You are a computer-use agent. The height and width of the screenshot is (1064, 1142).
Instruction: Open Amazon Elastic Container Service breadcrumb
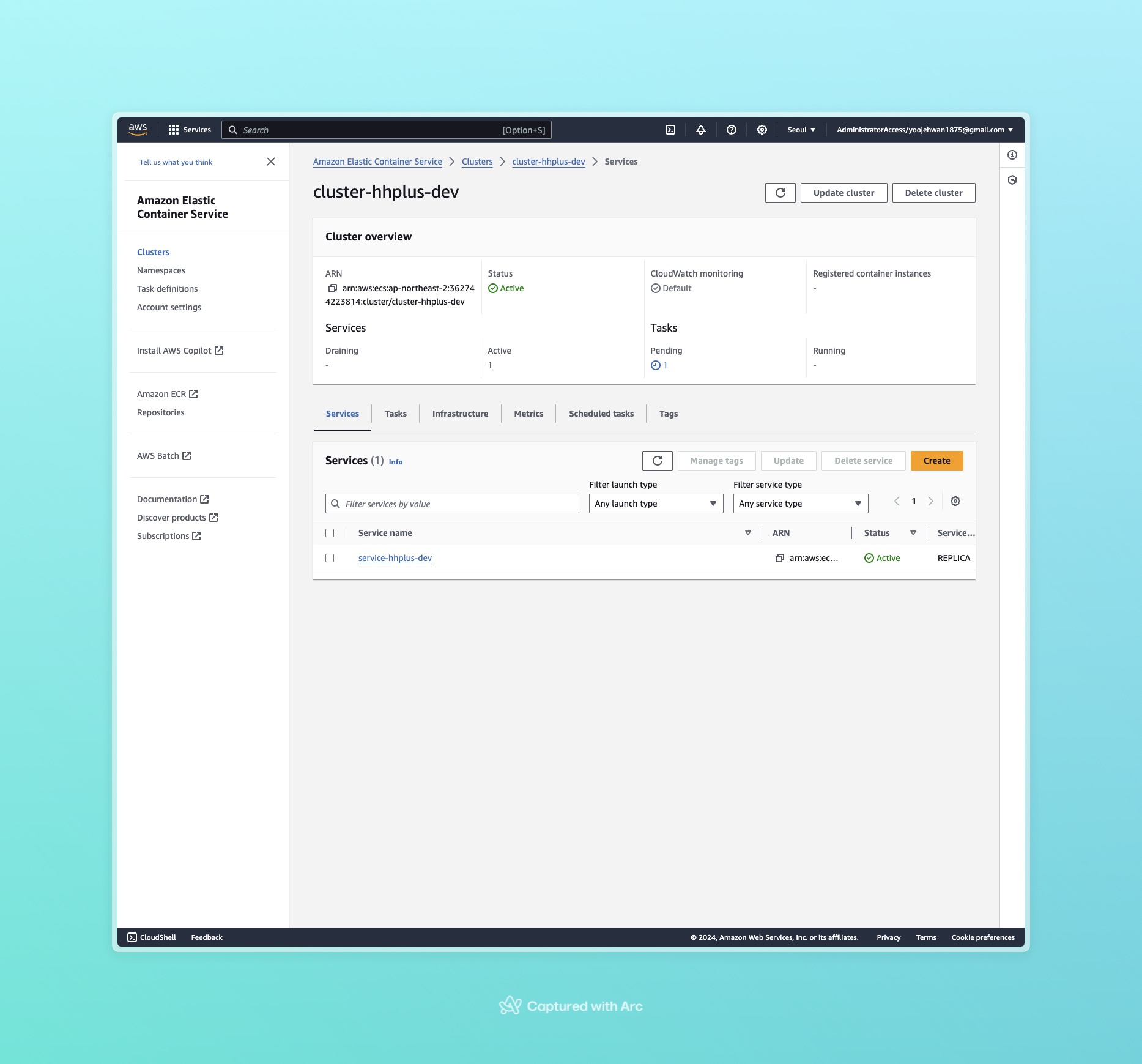(377, 162)
